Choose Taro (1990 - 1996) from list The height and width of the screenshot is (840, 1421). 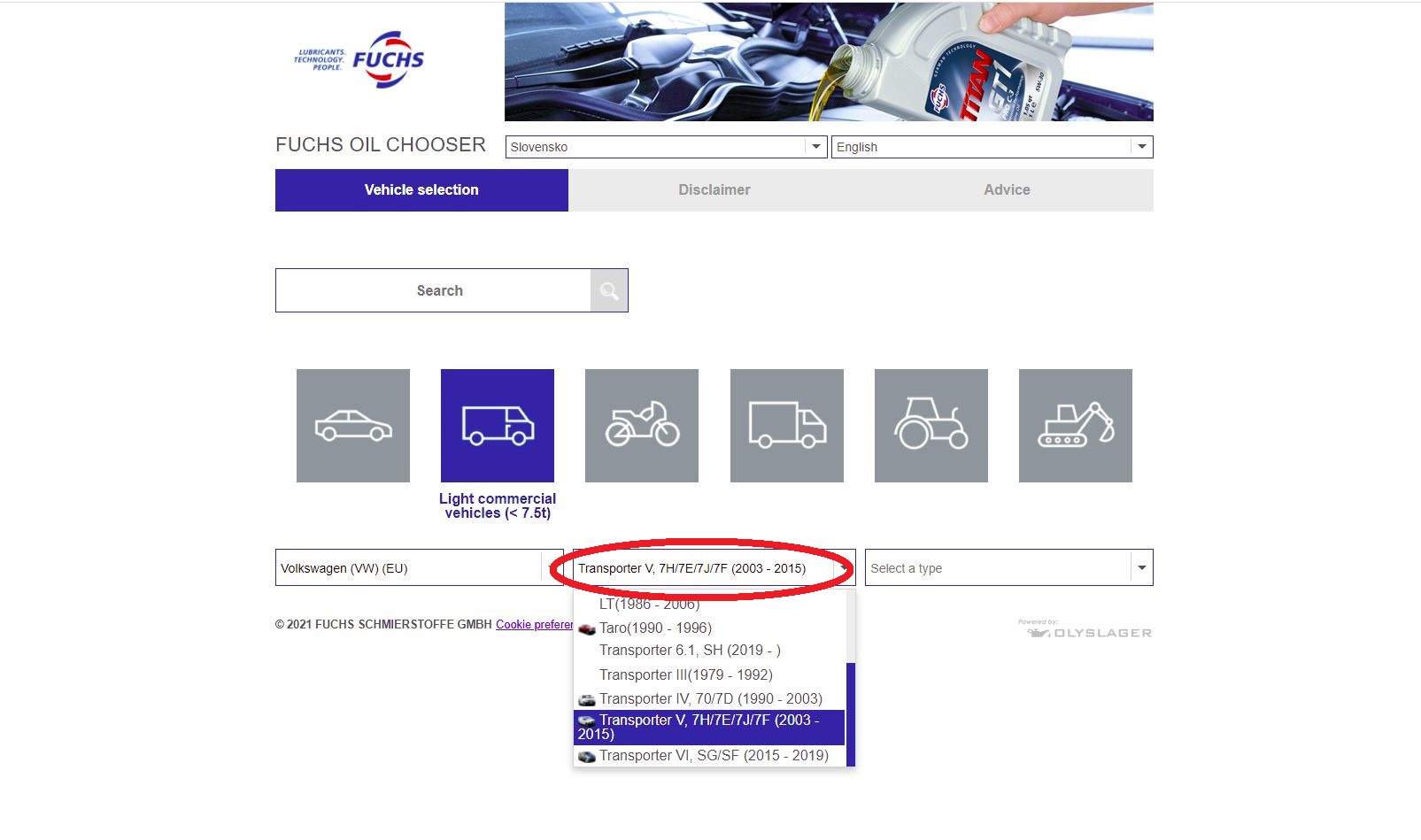click(x=709, y=628)
